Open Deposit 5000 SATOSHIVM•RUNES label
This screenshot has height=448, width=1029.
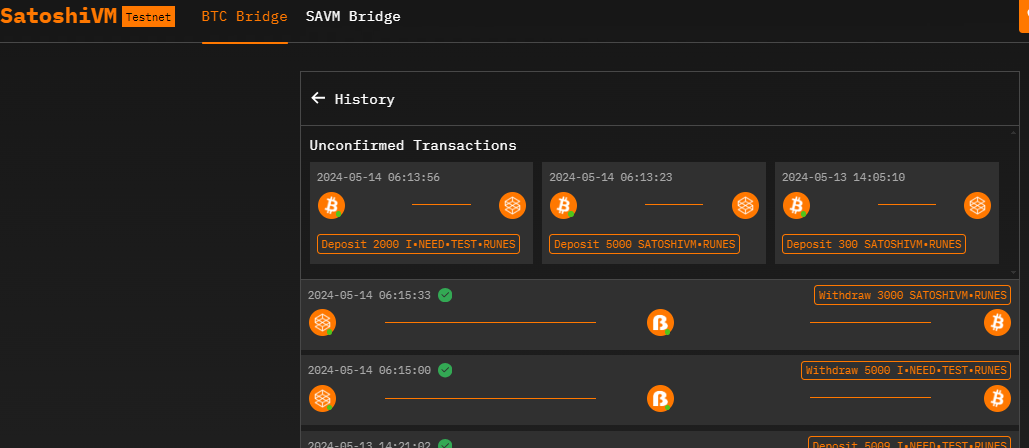tap(644, 244)
